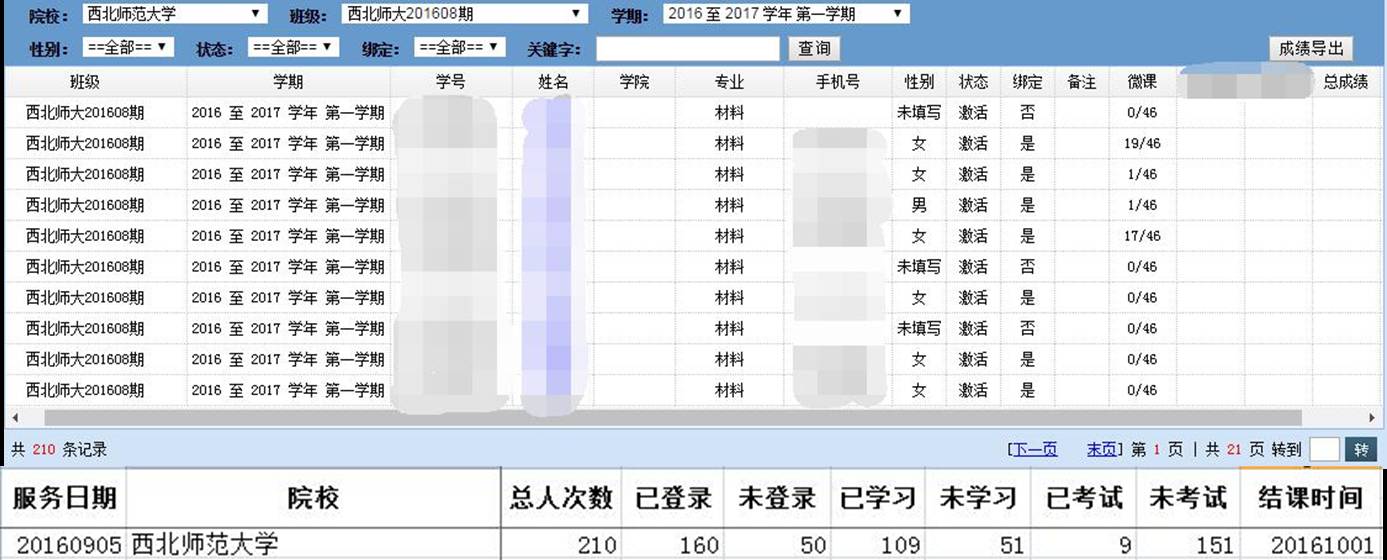Click the 微课 column header
The image size is (1387, 560).
tap(1142, 82)
